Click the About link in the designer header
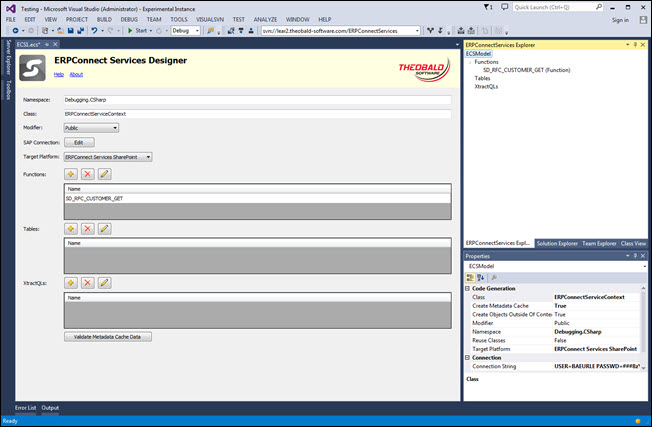This screenshot has width=652, height=427. pos(76,74)
